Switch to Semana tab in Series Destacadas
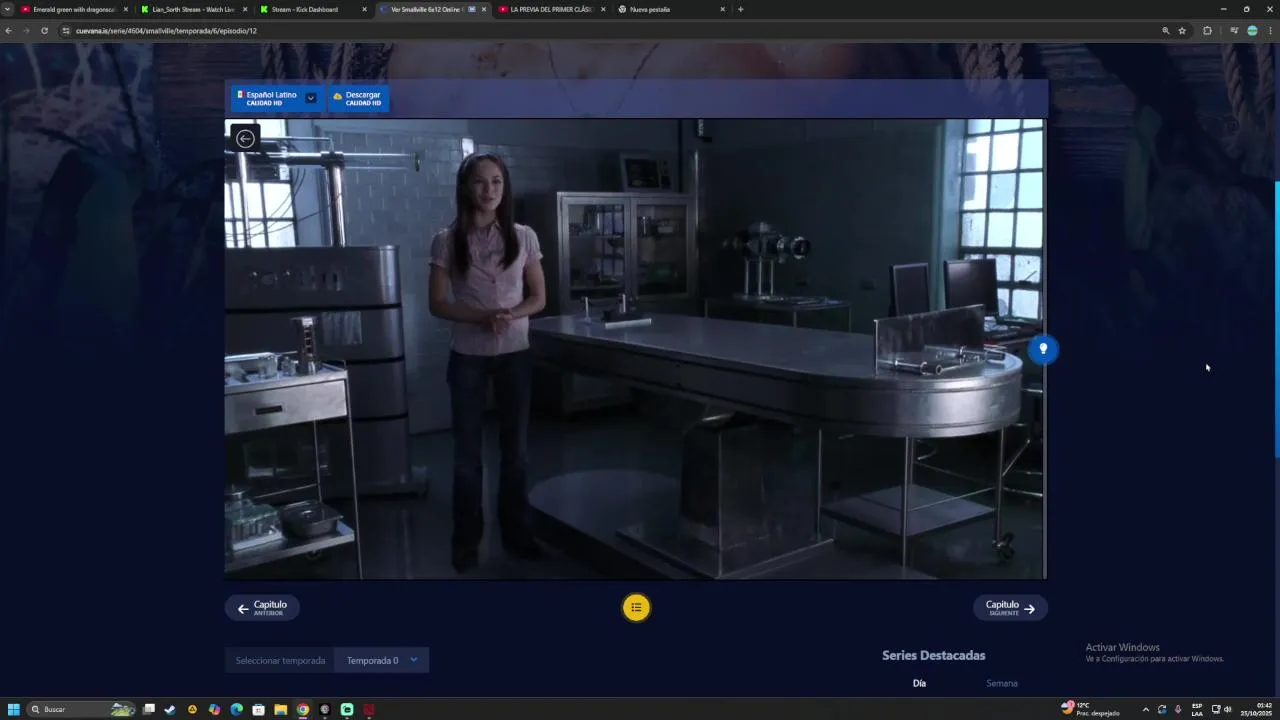1280x720 pixels. pos(1002,683)
